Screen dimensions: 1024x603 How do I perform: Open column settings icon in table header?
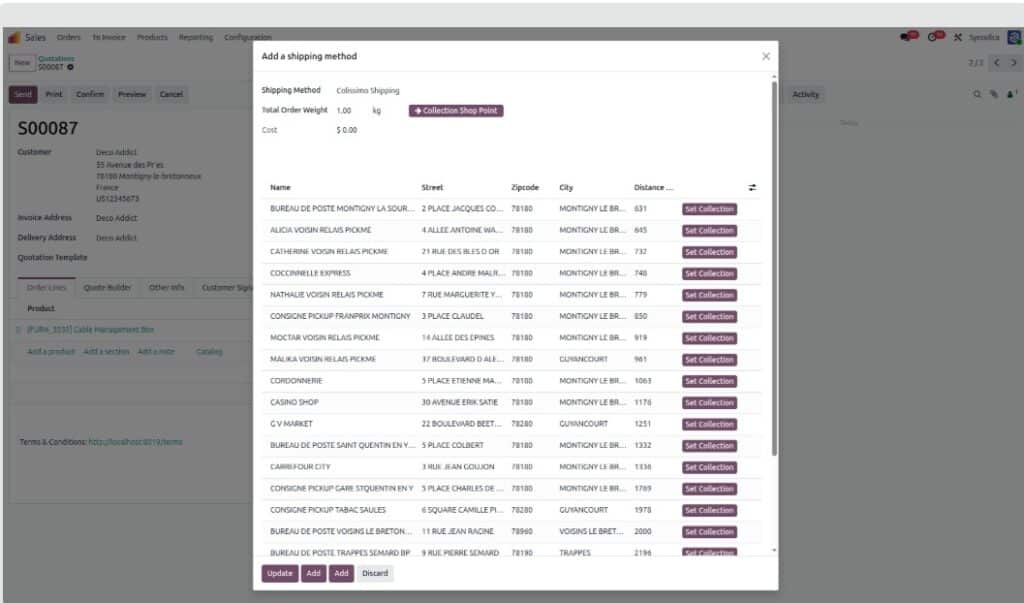click(752, 187)
